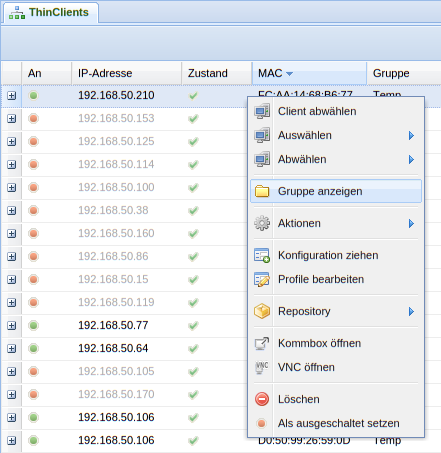Switch to the ThinClients tab

(x=50, y=13)
